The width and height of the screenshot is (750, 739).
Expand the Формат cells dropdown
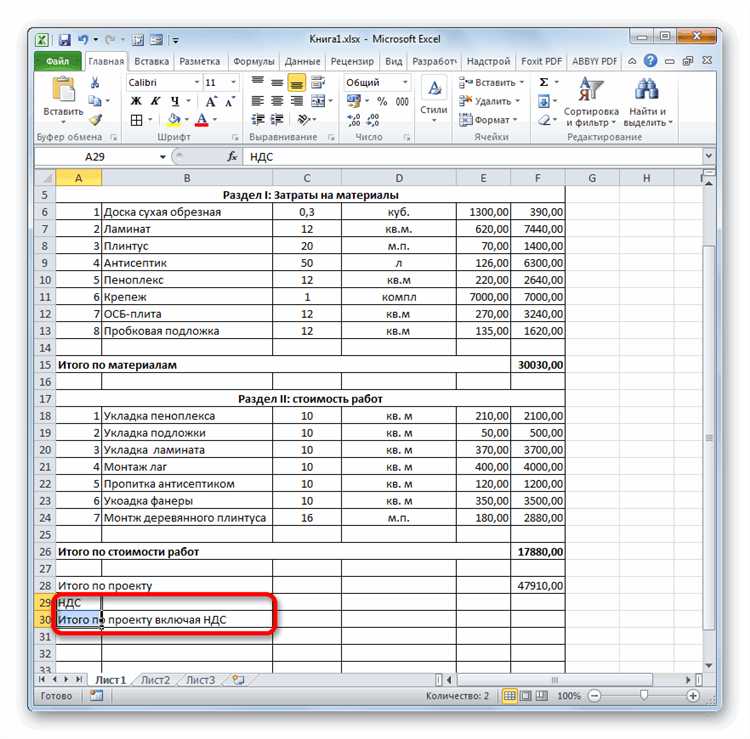coord(515,120)
